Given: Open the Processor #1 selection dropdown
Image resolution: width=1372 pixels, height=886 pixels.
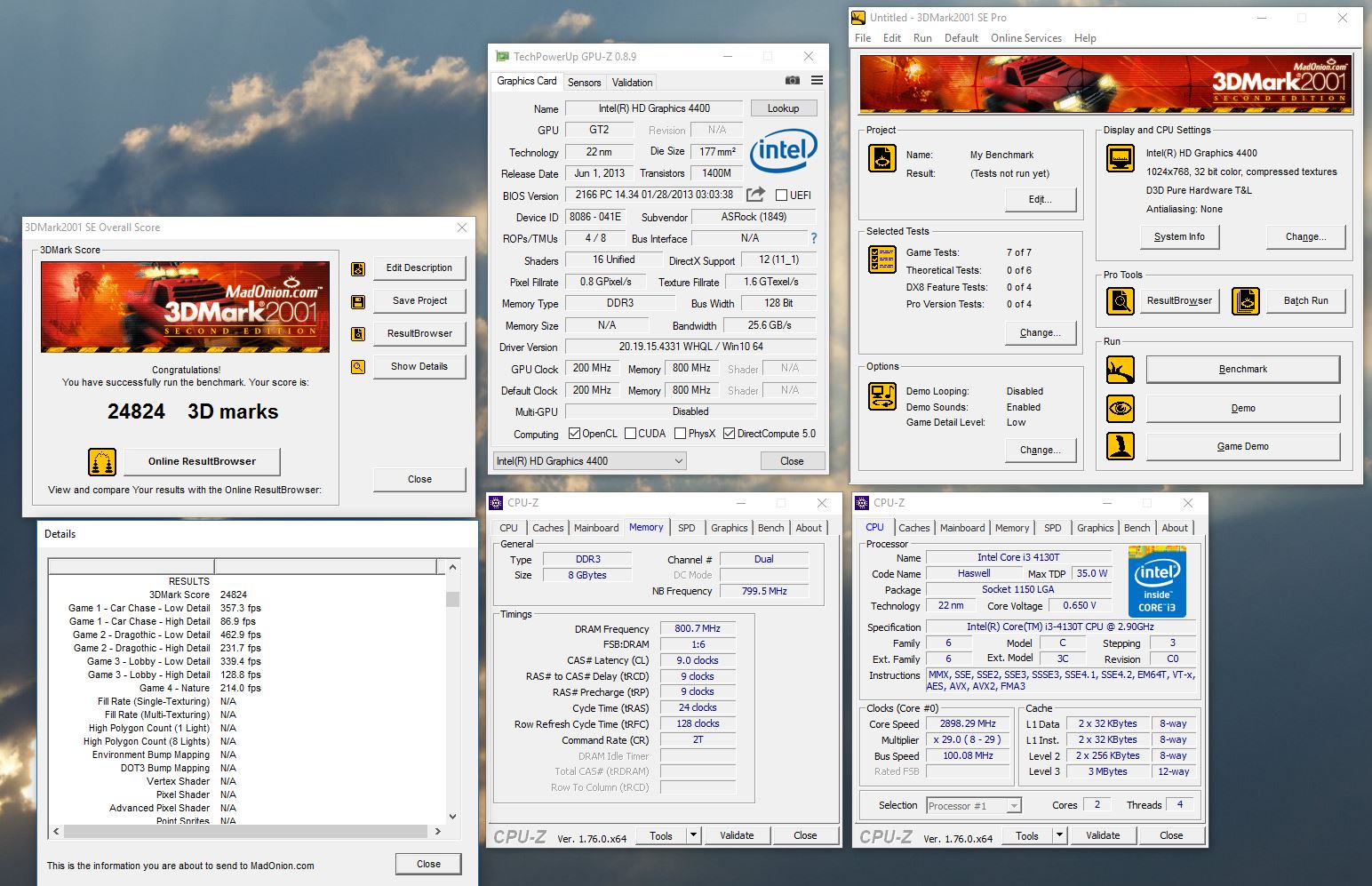Looking at the screenshot, I should pyautogui.click(x=973, y=806).
